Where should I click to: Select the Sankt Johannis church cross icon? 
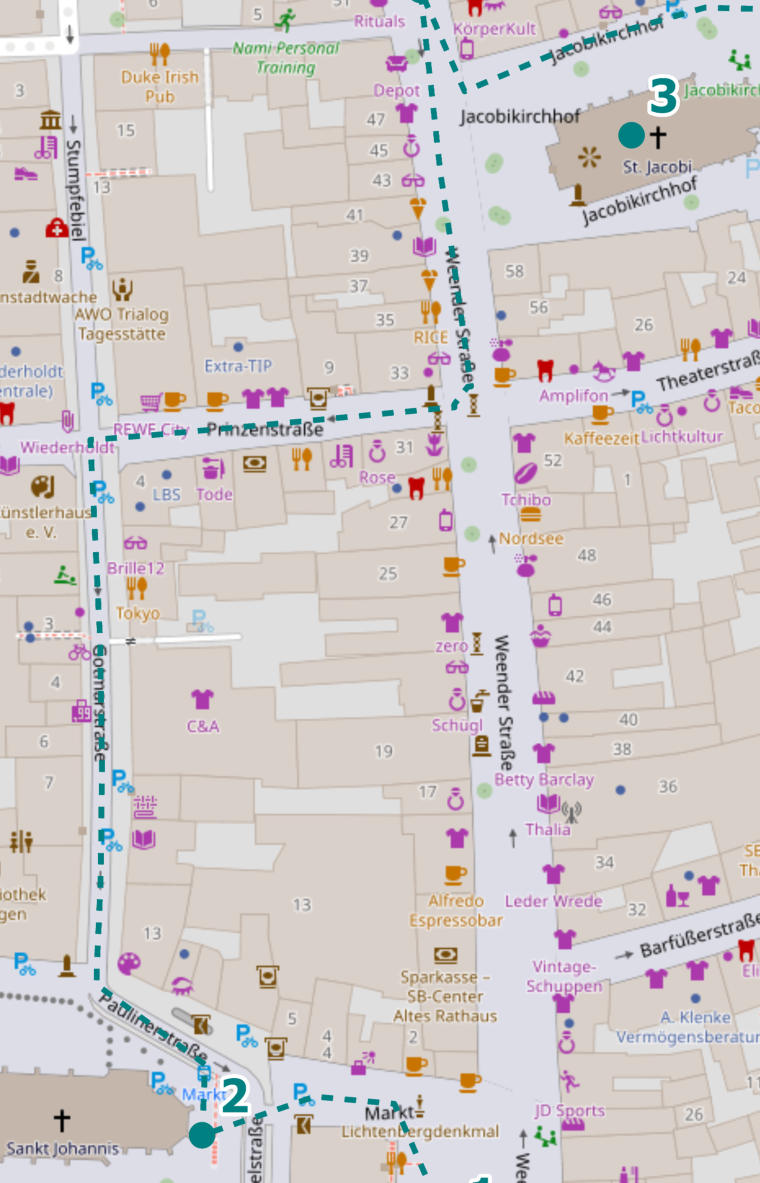point(62,1120)
